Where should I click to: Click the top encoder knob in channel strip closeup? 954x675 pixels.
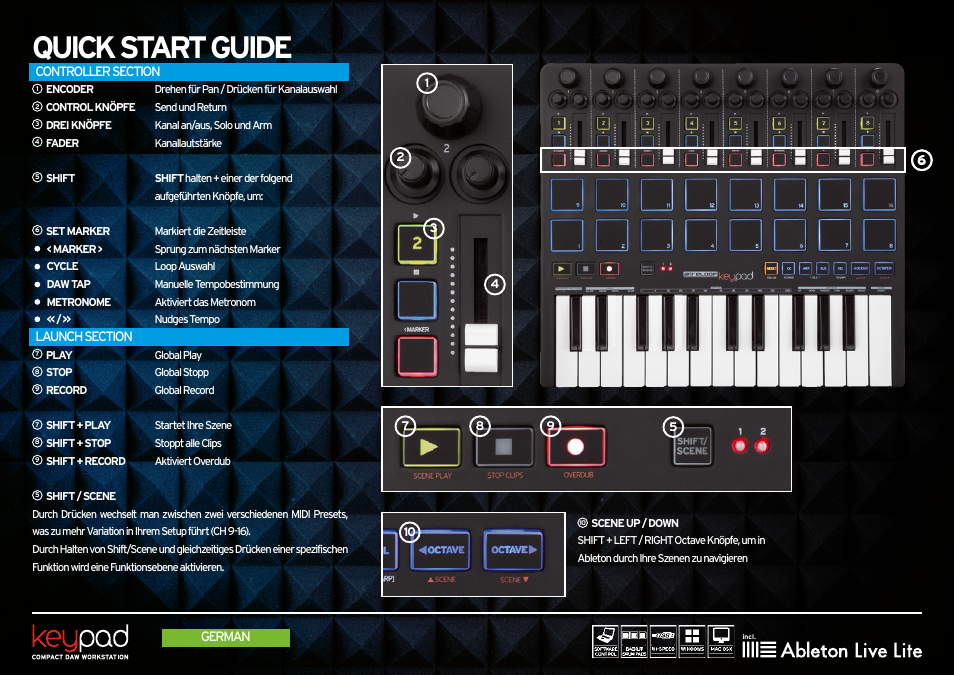point(448,105)
